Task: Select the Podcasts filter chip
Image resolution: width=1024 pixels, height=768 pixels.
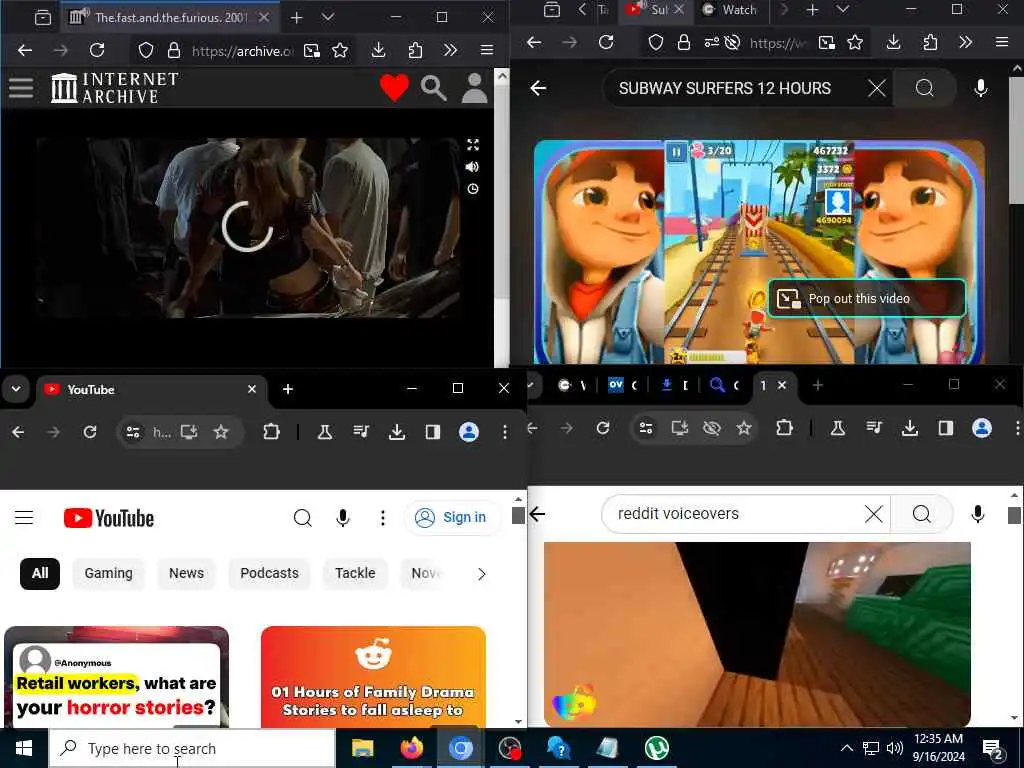Action: point(269,573)
